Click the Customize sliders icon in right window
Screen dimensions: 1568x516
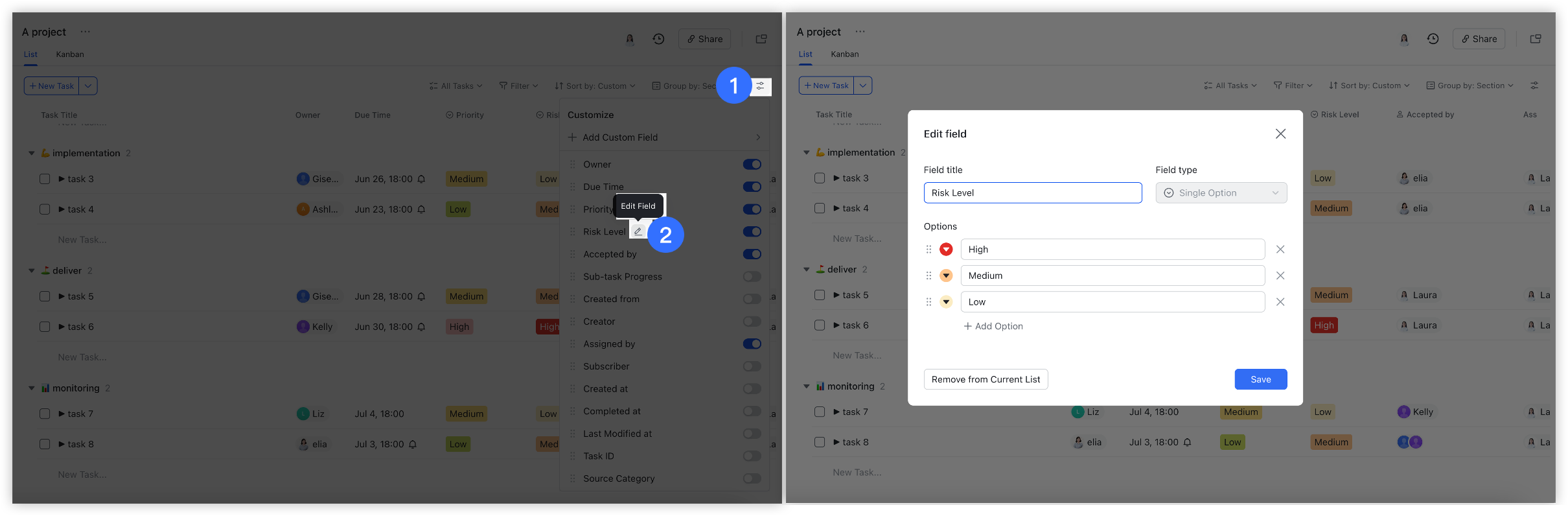1534,86
